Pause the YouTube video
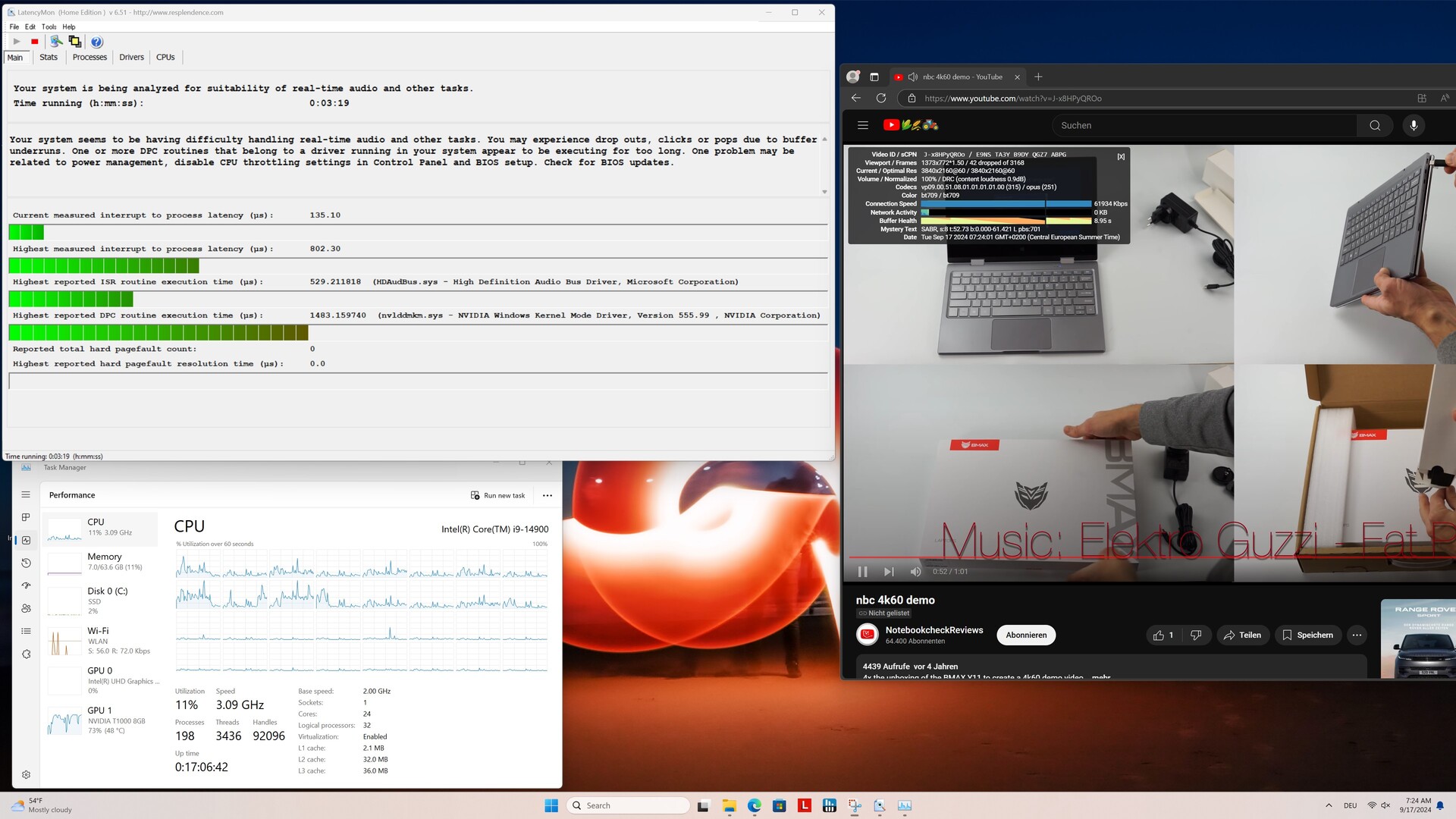 pyautogui.click(x=862, y=572)
